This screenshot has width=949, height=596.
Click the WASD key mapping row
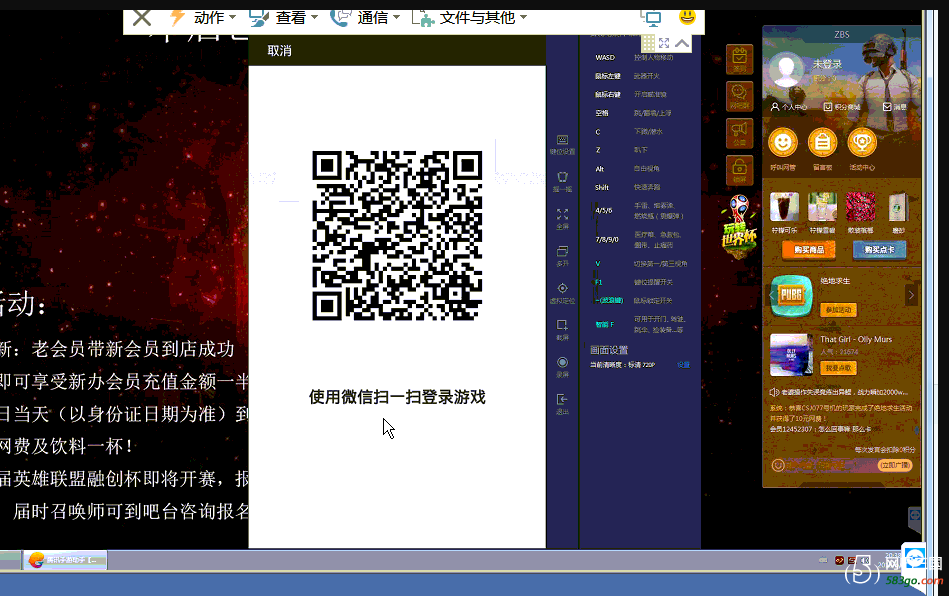click(x=635, y=57)
